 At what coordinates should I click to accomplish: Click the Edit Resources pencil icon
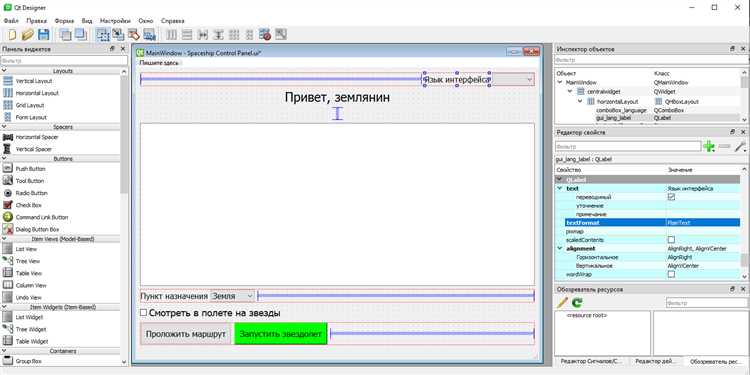[x=563, y=302]
